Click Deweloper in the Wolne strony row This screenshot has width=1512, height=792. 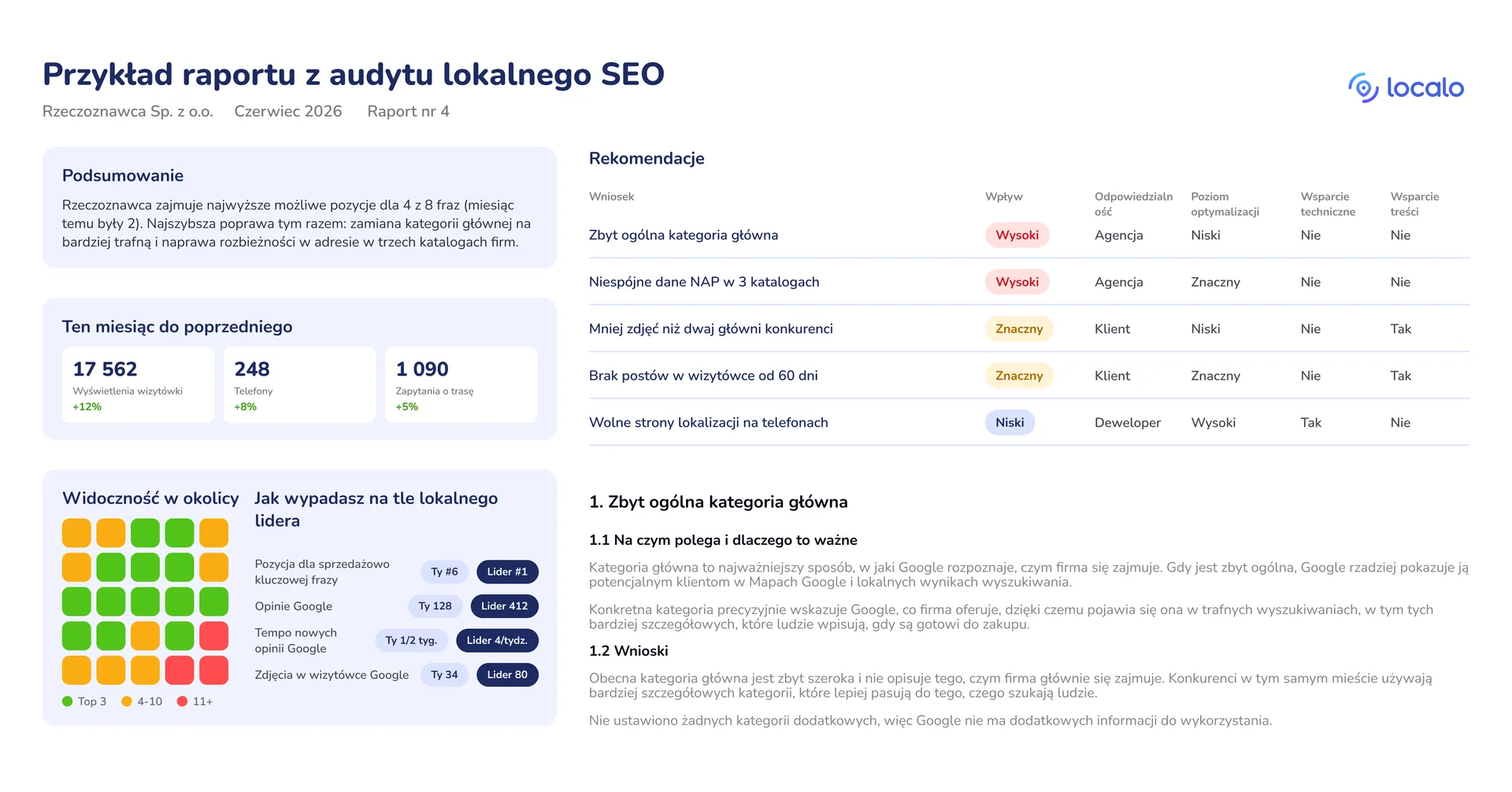tap(1127, 423)
